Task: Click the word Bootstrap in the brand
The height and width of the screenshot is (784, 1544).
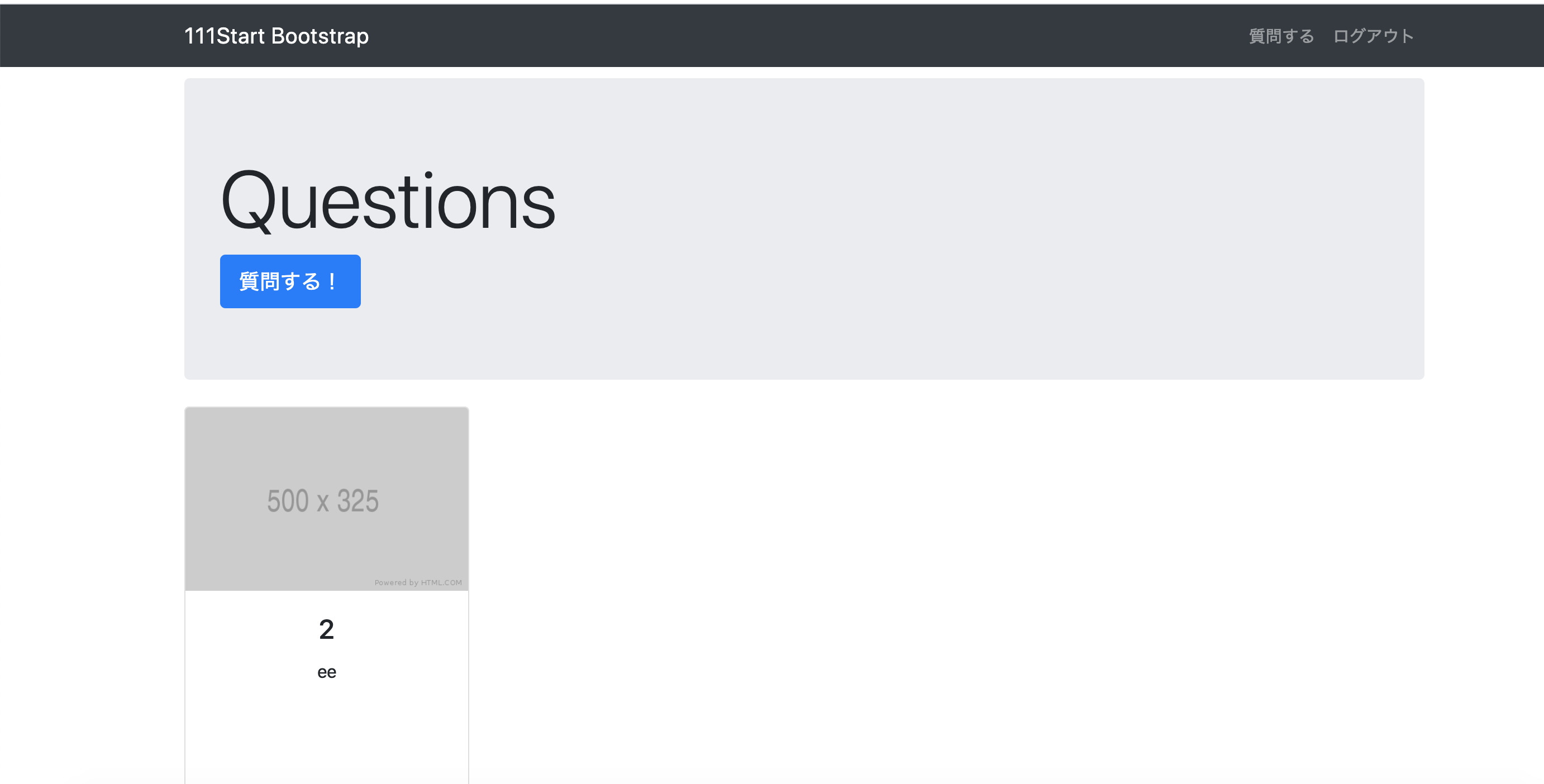Action: [x=320, y=36]
